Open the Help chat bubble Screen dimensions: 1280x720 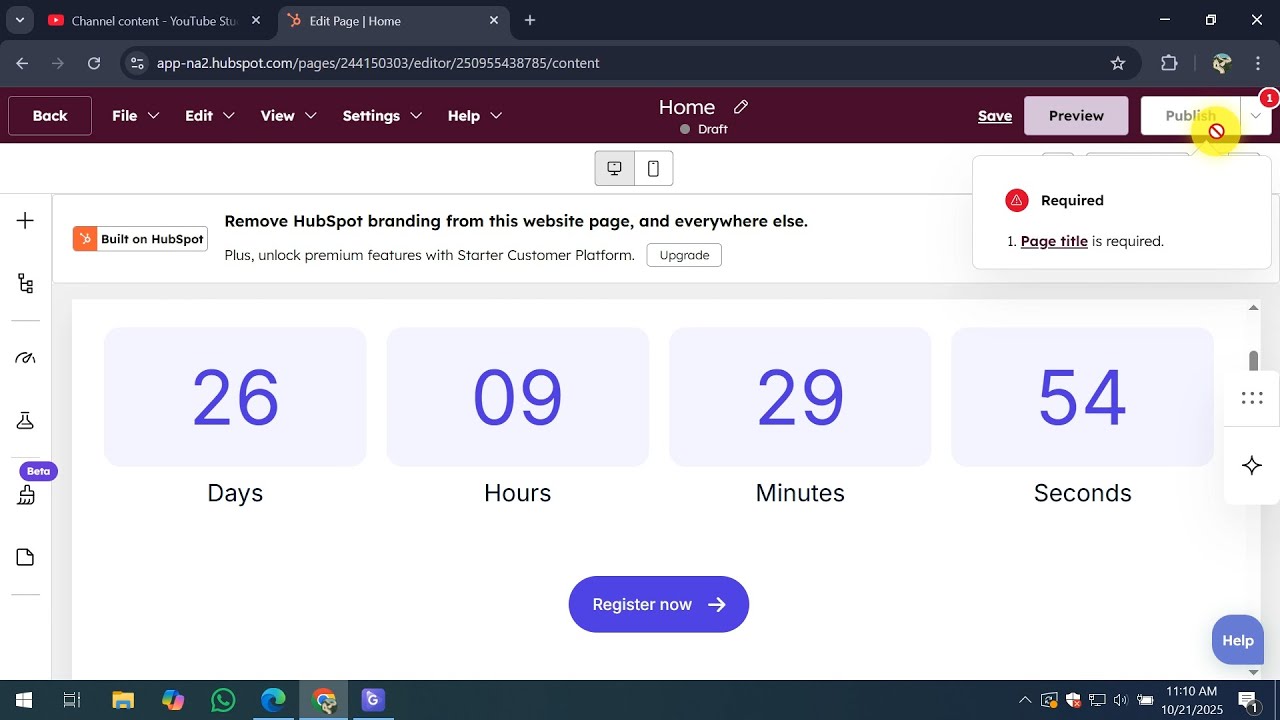1238,640
